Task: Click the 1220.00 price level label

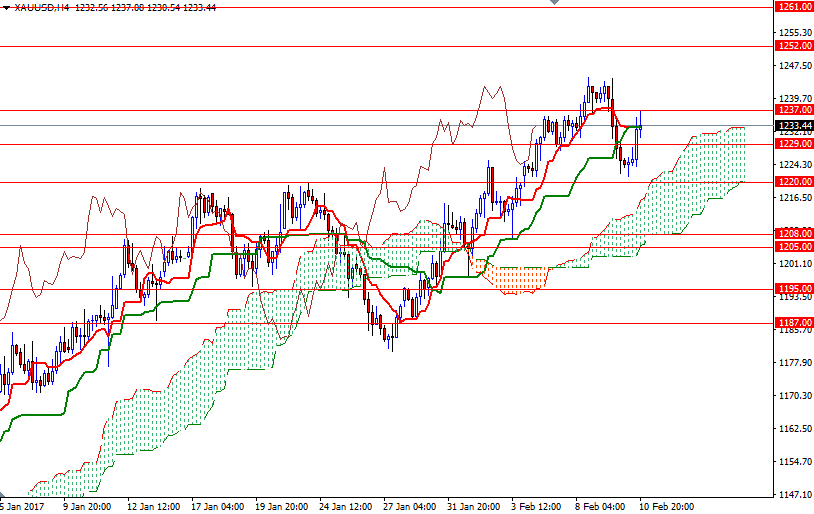Action: point(794,182)
